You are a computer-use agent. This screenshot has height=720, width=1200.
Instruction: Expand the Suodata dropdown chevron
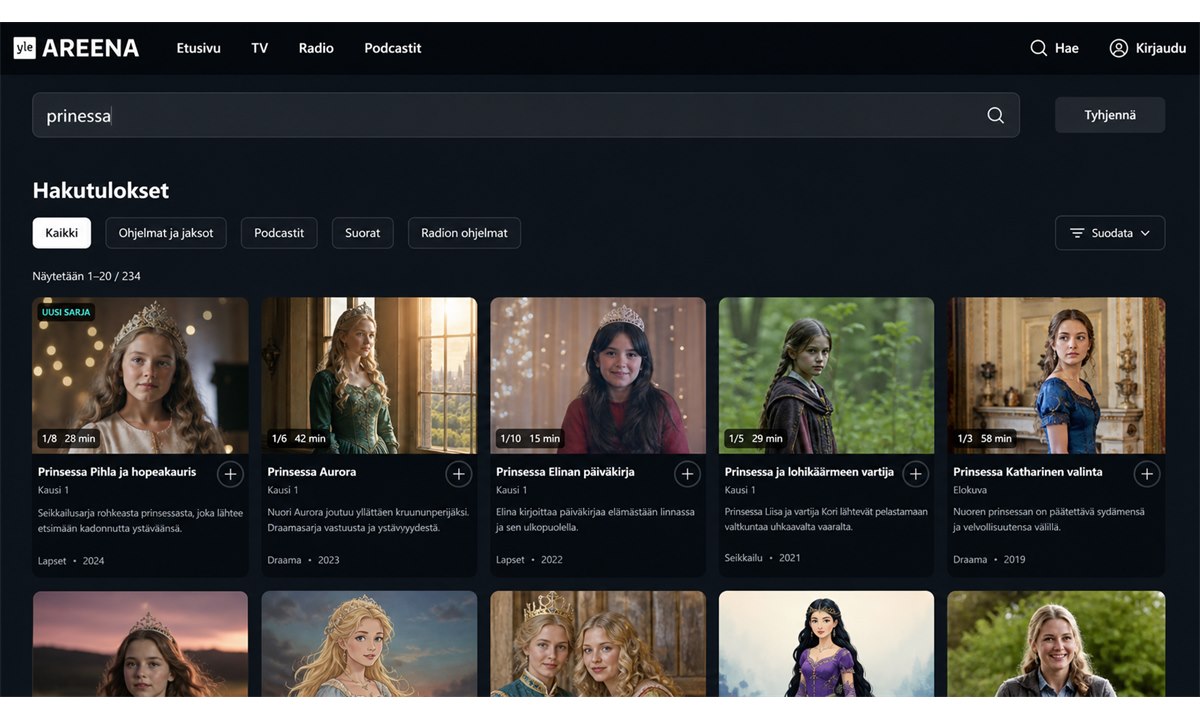[1145, 233]
